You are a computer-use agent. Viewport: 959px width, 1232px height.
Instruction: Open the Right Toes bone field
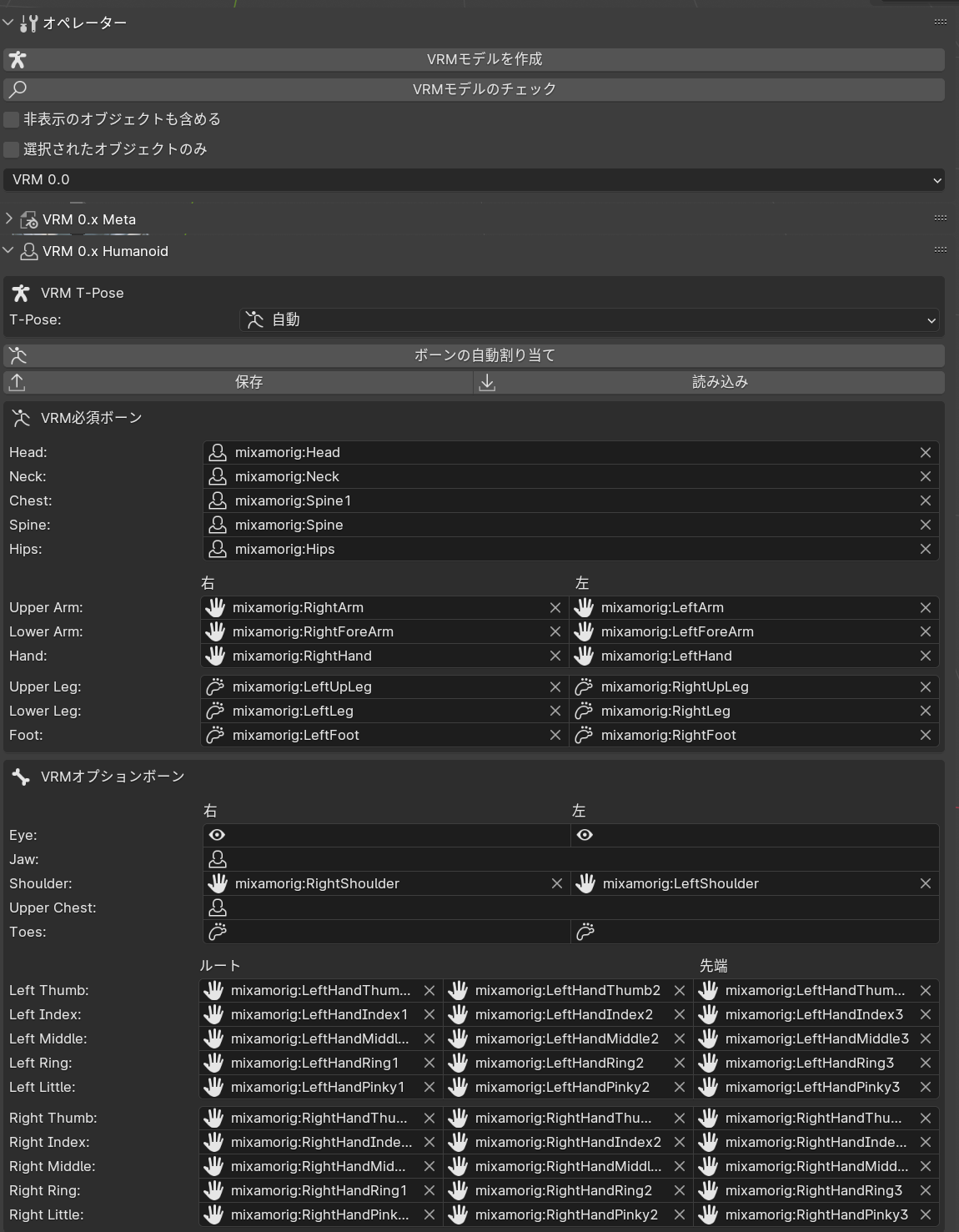(386, 932)
